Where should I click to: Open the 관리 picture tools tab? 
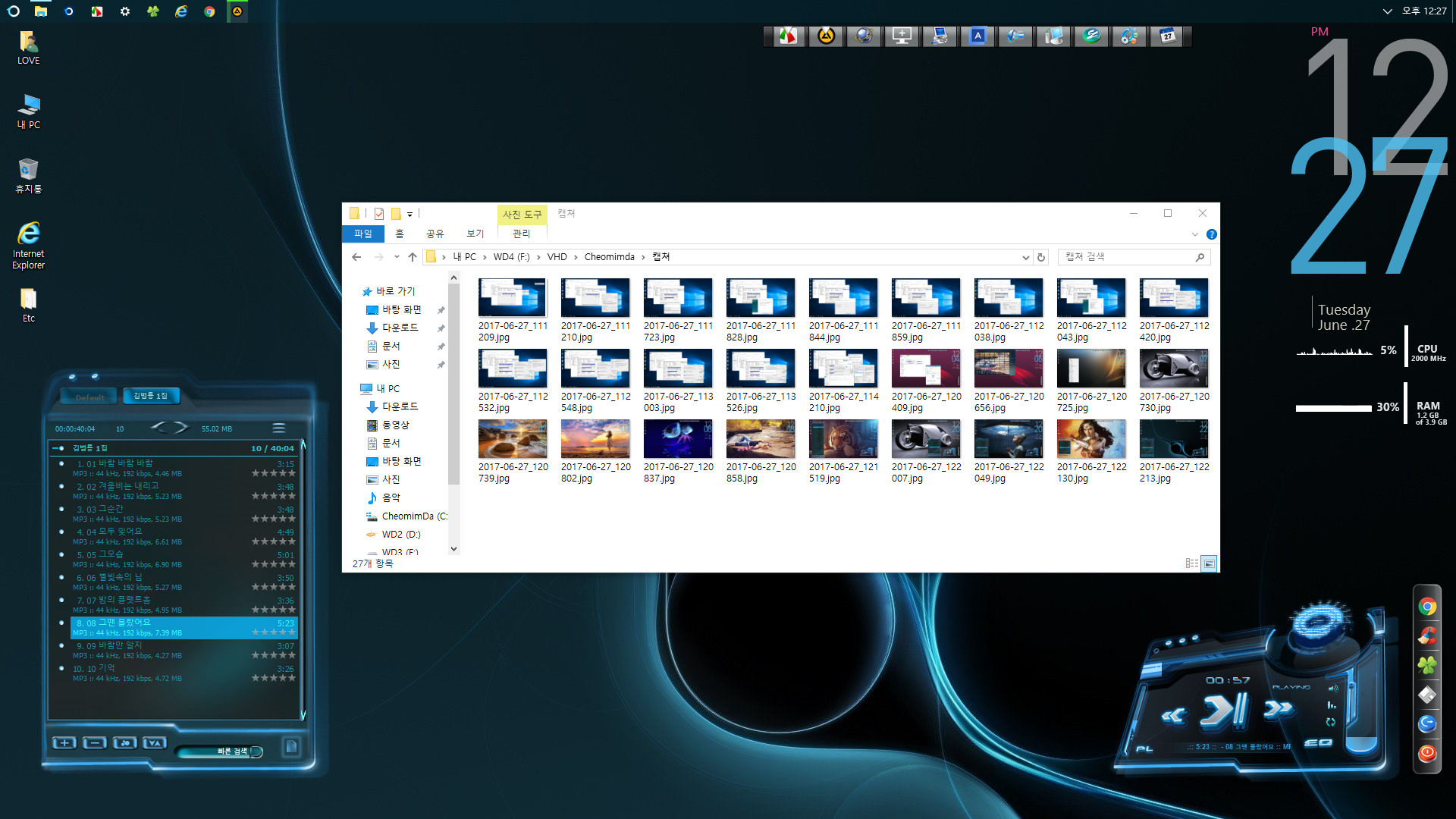[522, 234]
